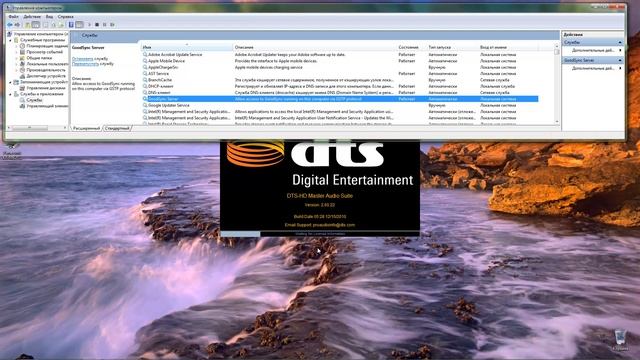The height and width of the screenshot is (360, 640).
Task: Sort by the Вход от имени column
Action: [508, 47]
